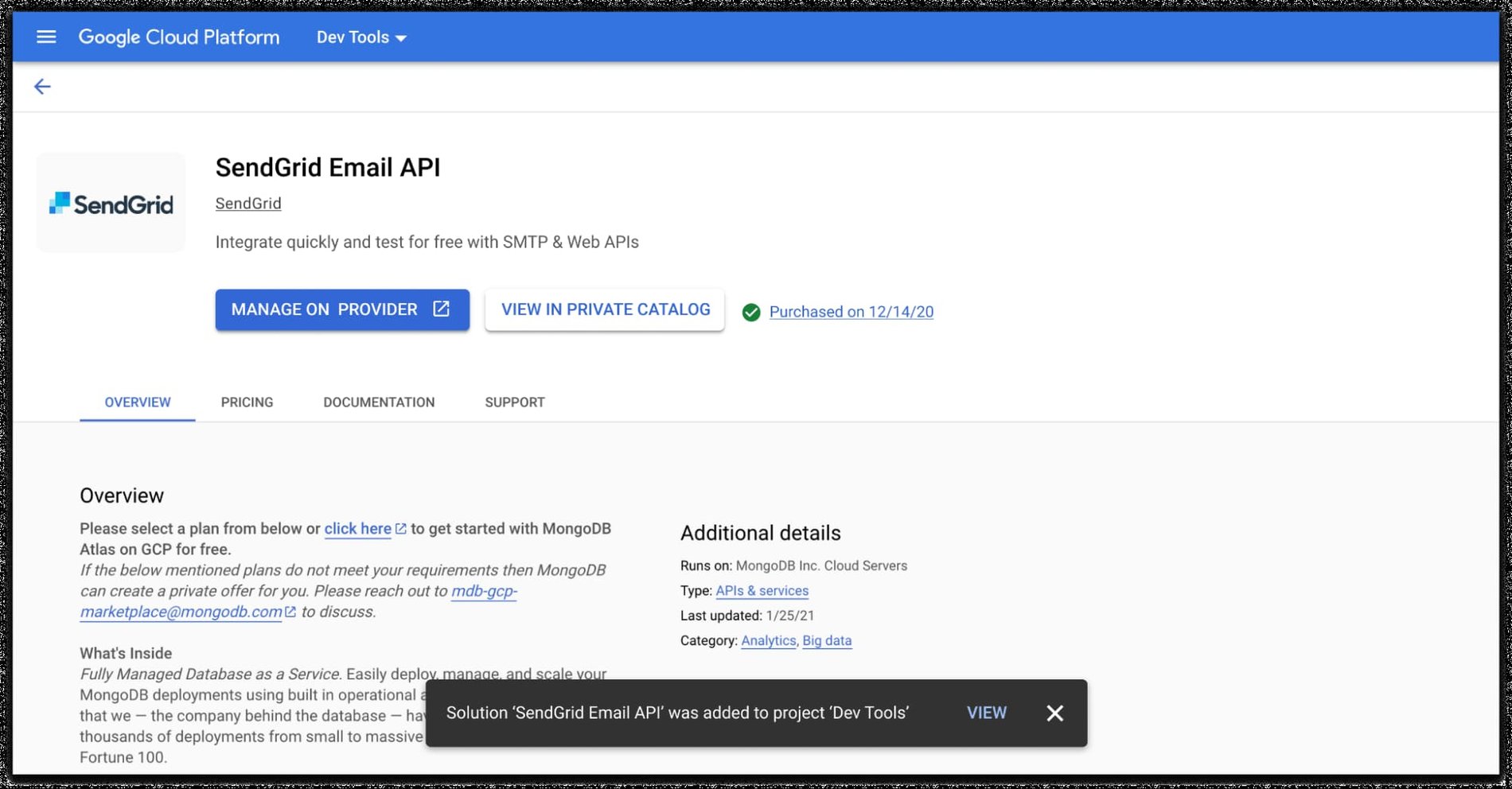The height and width of the screenshot is (789, 1512).
Task: Click View in Private Catalog button
Action: (x=605, y=309)
